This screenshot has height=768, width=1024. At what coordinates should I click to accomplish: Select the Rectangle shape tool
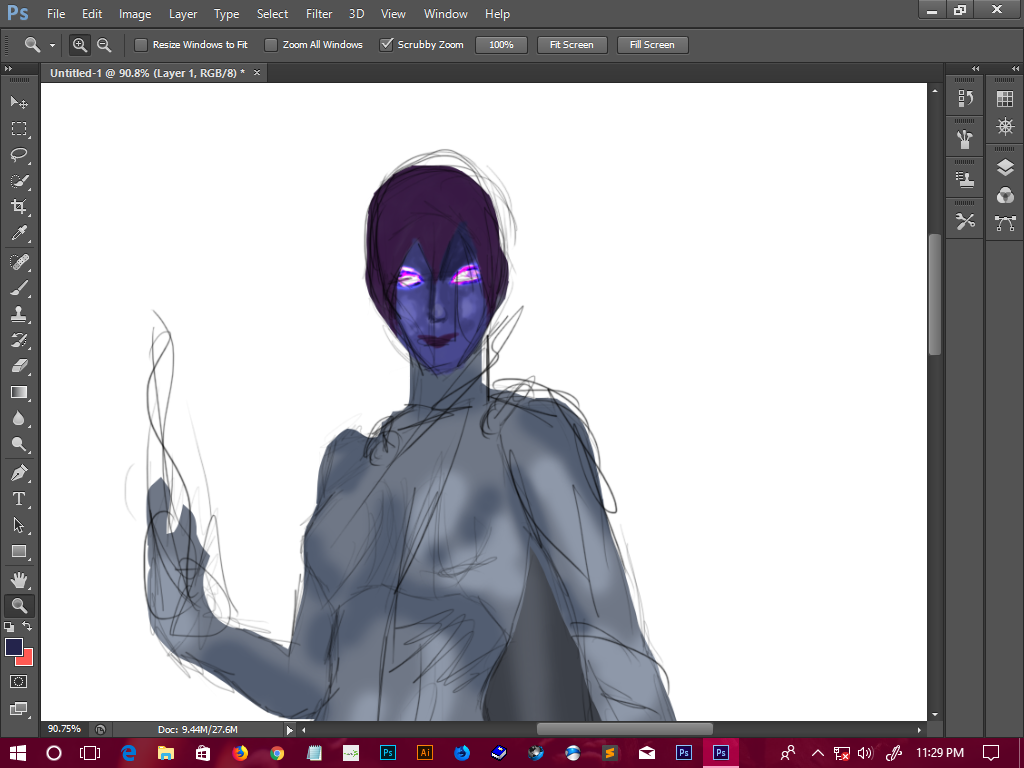pos(19,551)
